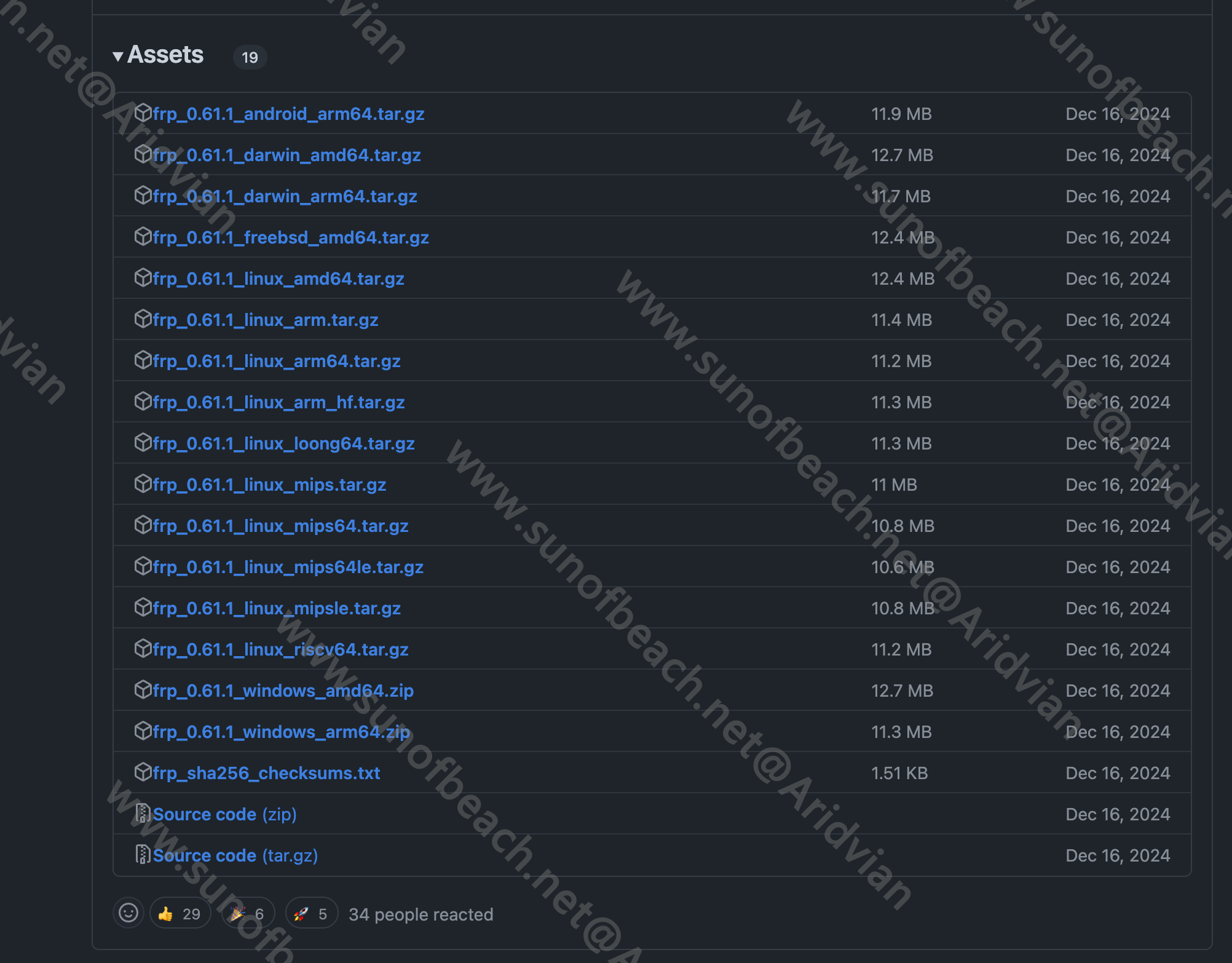1232x963 pixels.
Task: Toggle the party popper reaction with 6
Action: coord(248,914)
